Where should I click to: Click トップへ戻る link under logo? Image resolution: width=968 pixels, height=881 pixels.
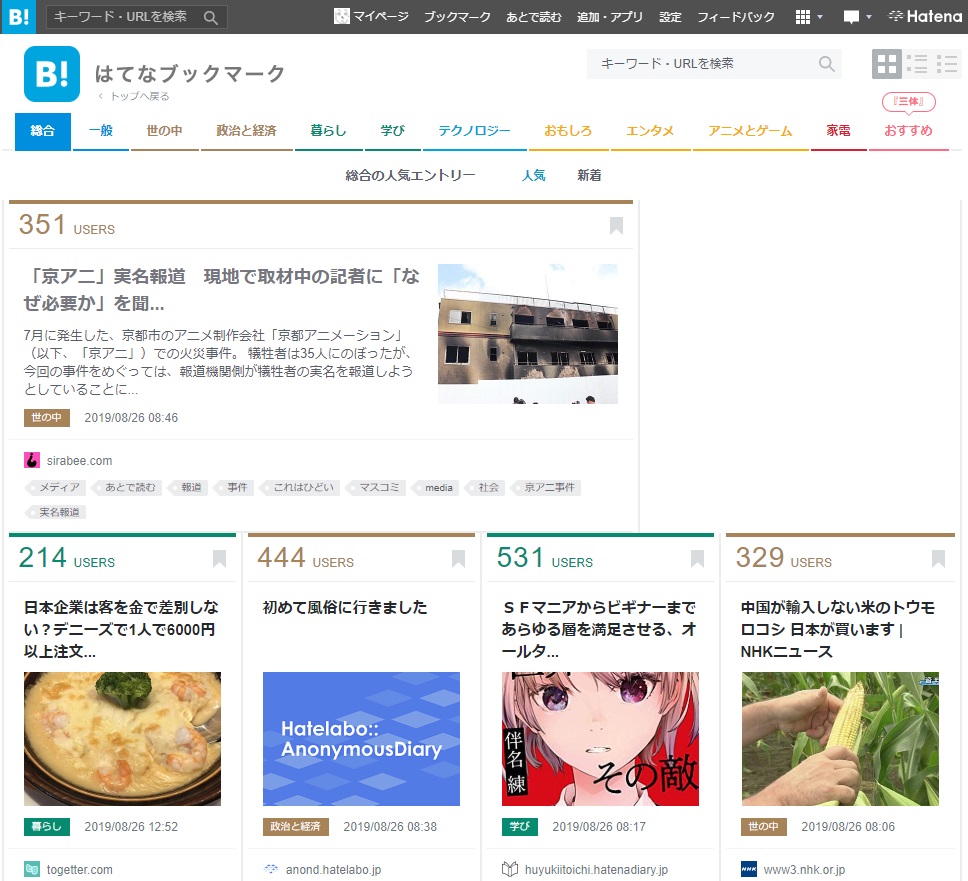point(134,96)
